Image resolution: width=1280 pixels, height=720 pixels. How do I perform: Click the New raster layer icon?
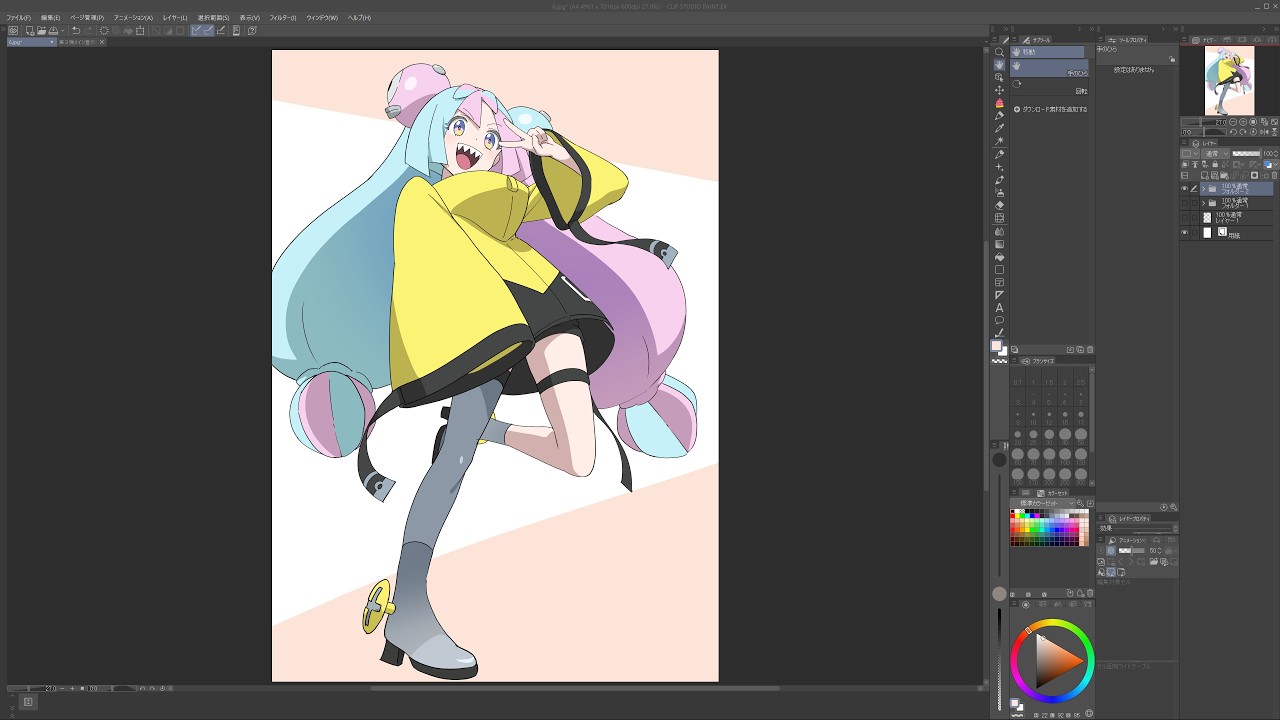[1204, 175]
